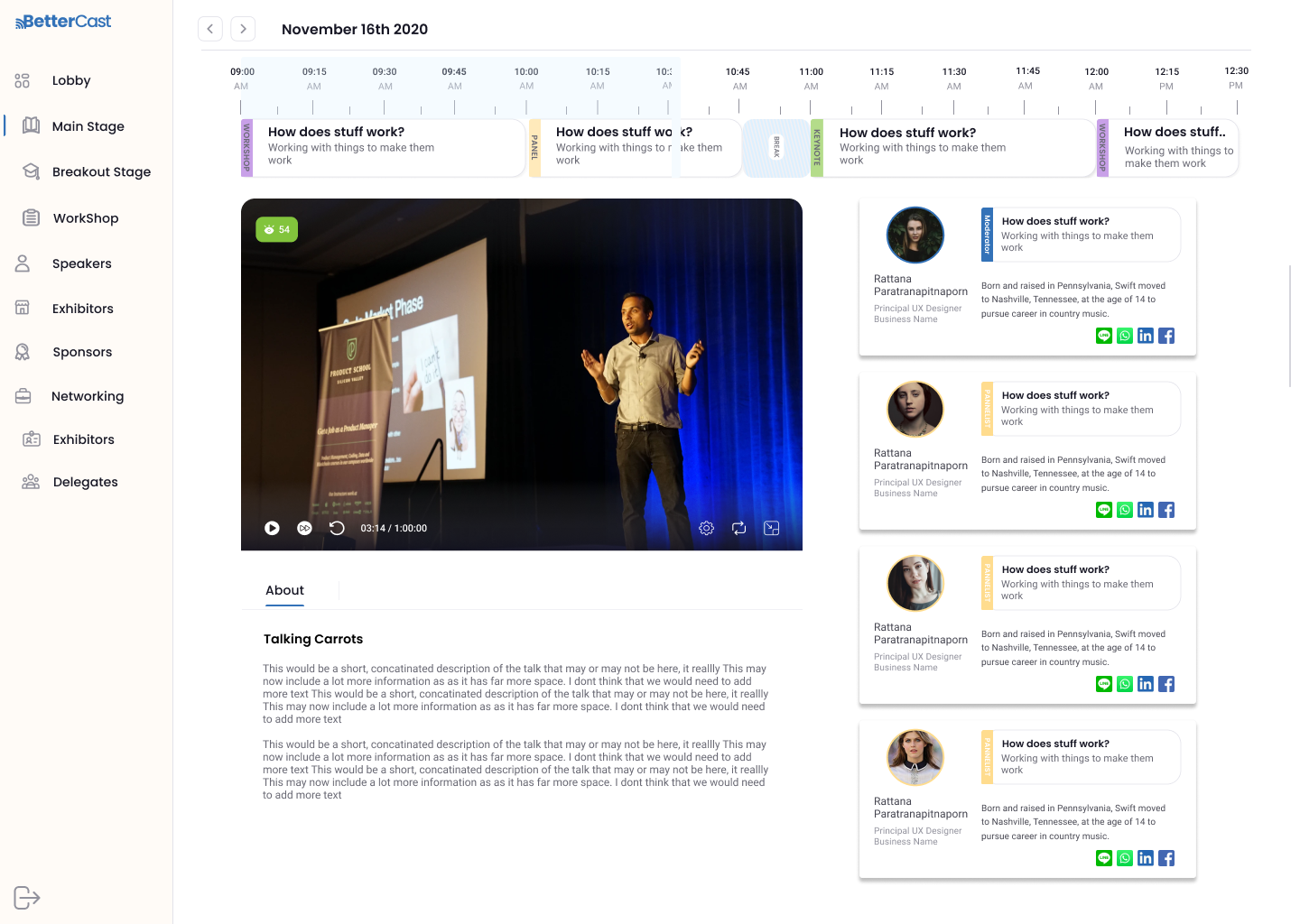Click the Talking Carrots title

click(313, 639)
